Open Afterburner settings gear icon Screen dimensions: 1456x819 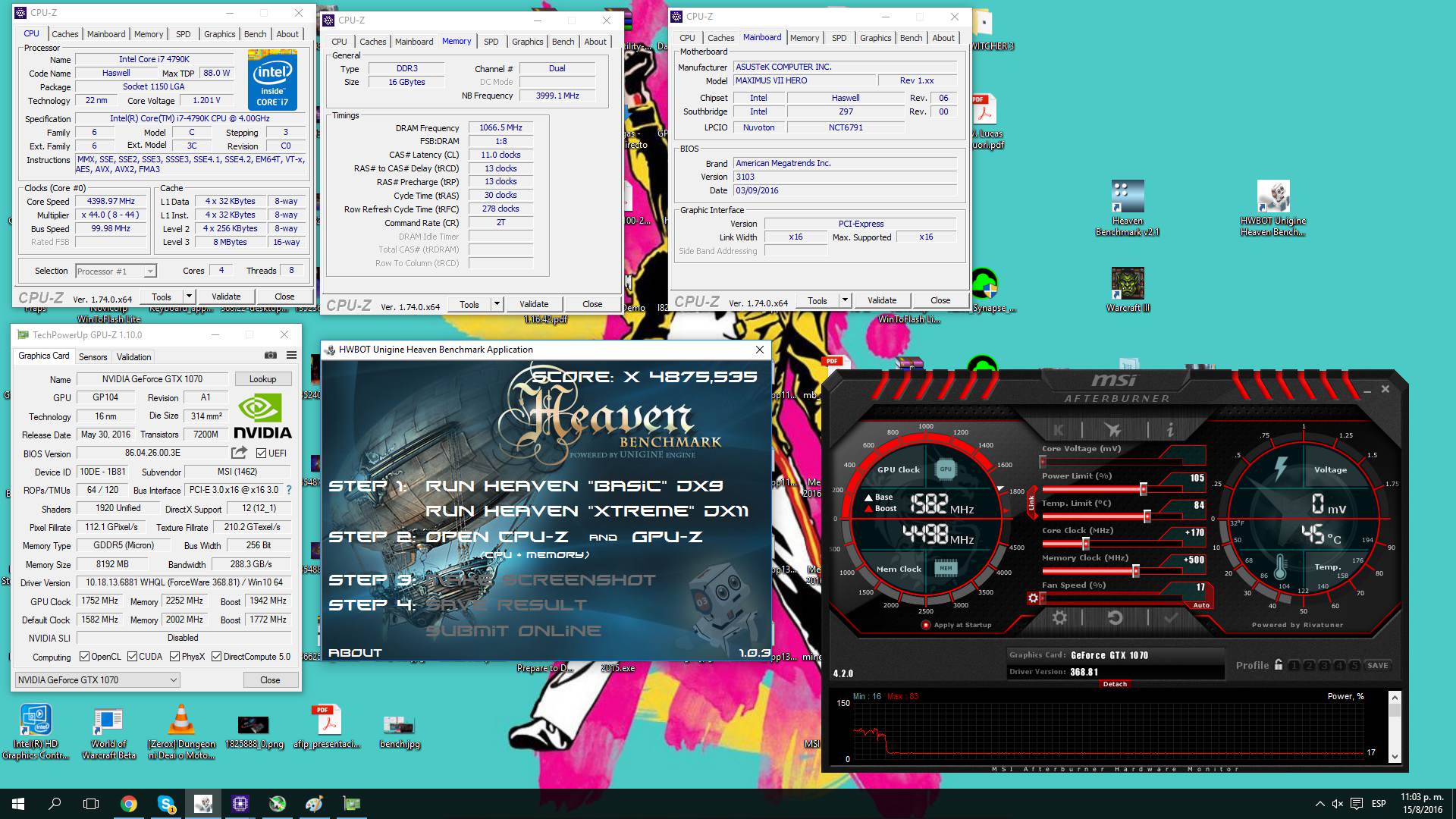[x=1059, y=618]
